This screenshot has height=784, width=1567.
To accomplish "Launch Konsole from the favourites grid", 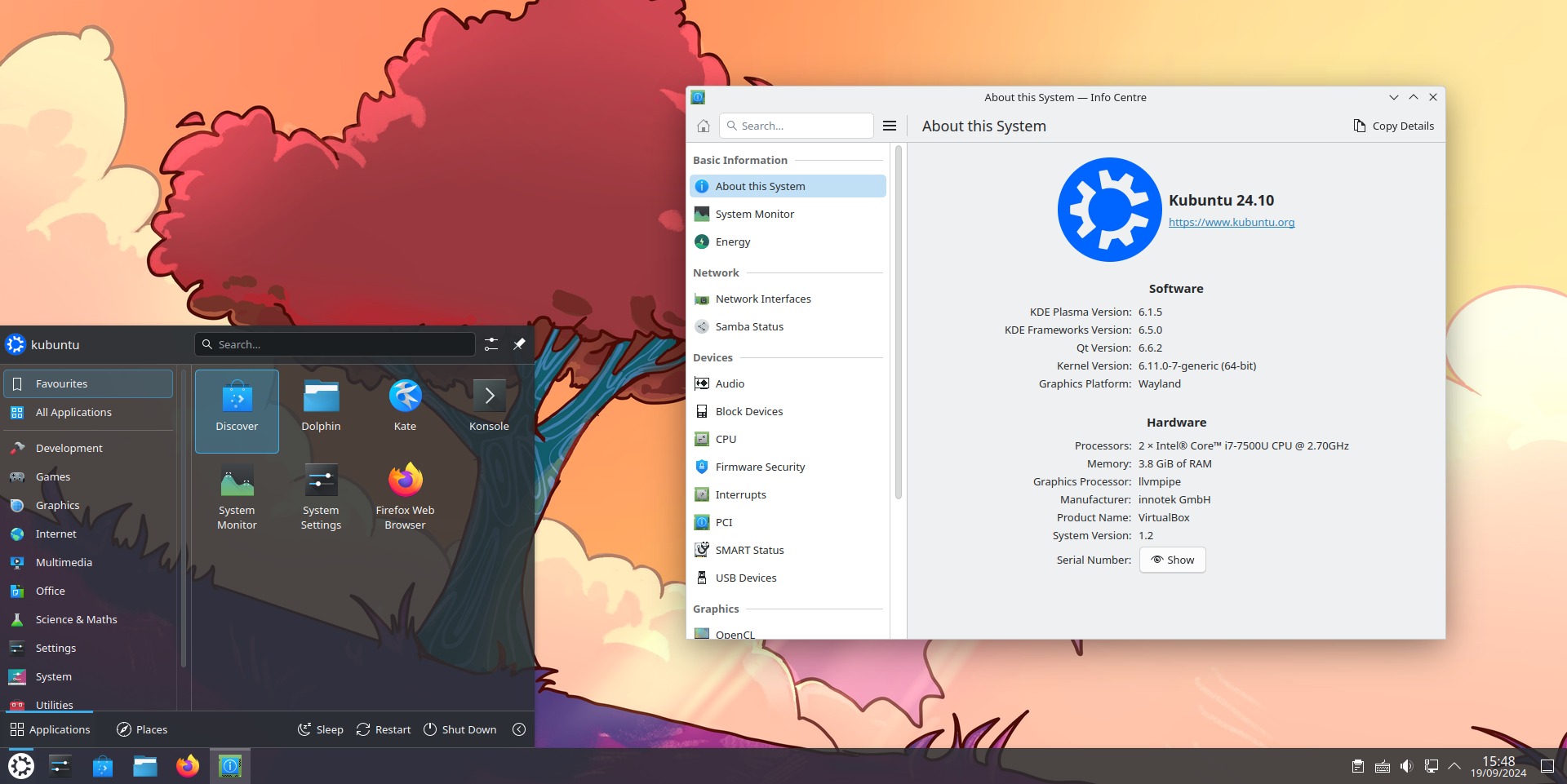I will coord(489,410).
